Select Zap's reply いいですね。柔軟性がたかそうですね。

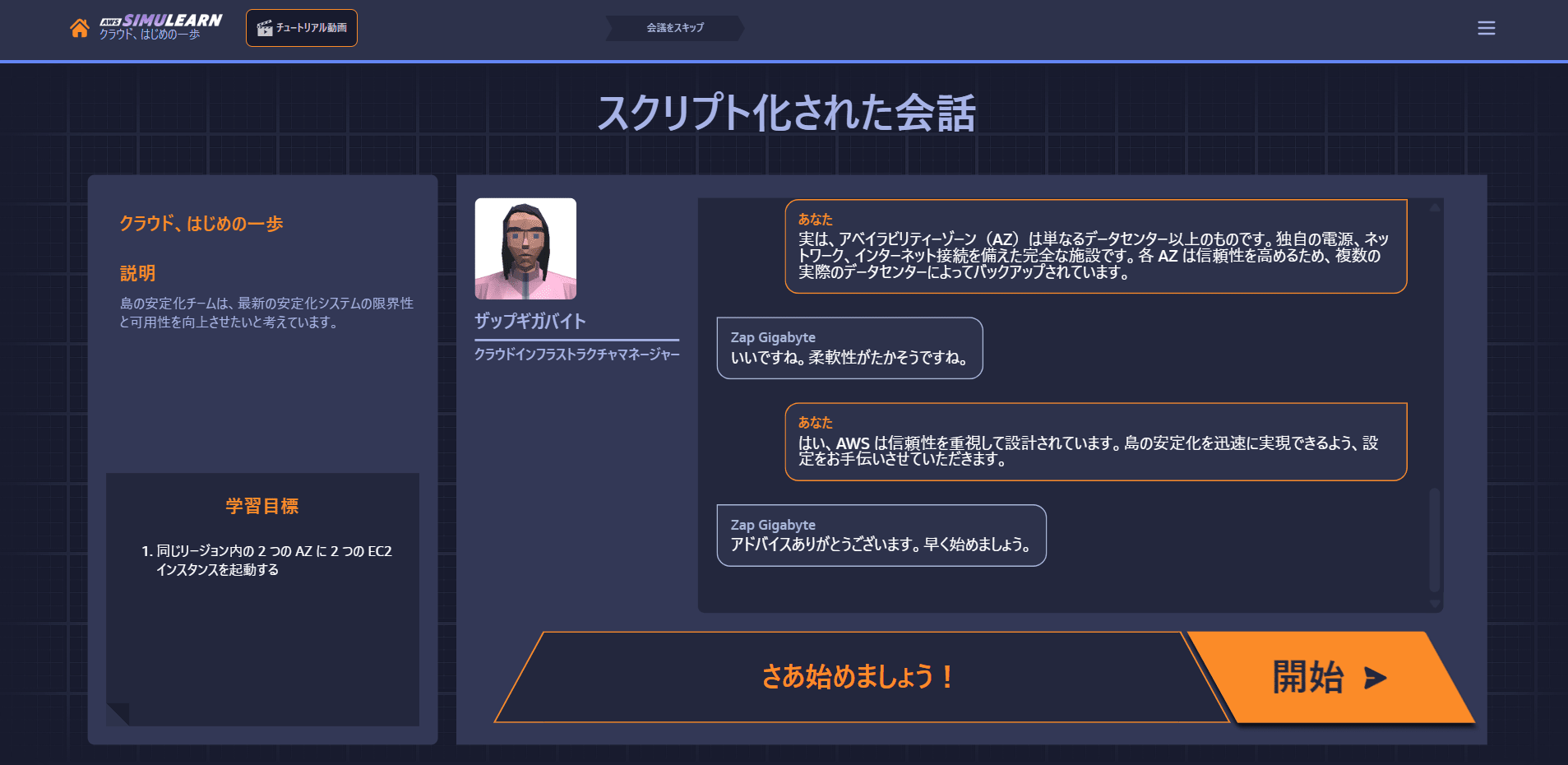849,348
